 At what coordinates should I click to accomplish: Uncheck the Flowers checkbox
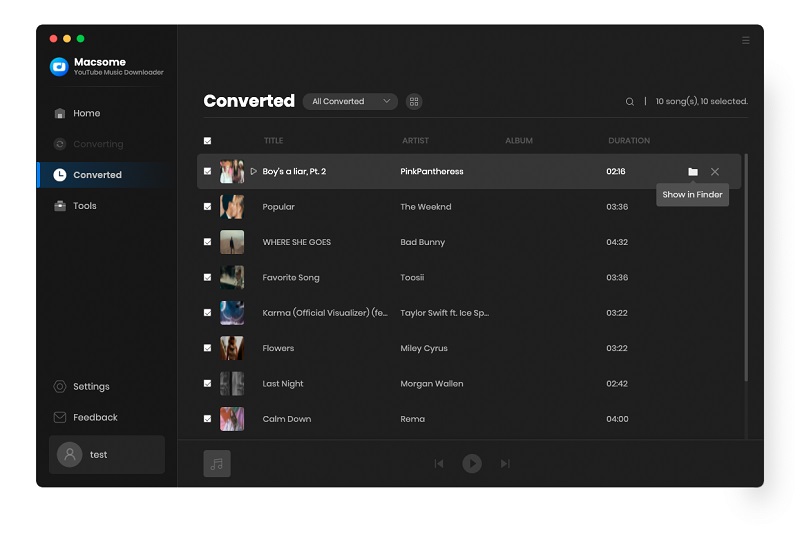[208, 348]
